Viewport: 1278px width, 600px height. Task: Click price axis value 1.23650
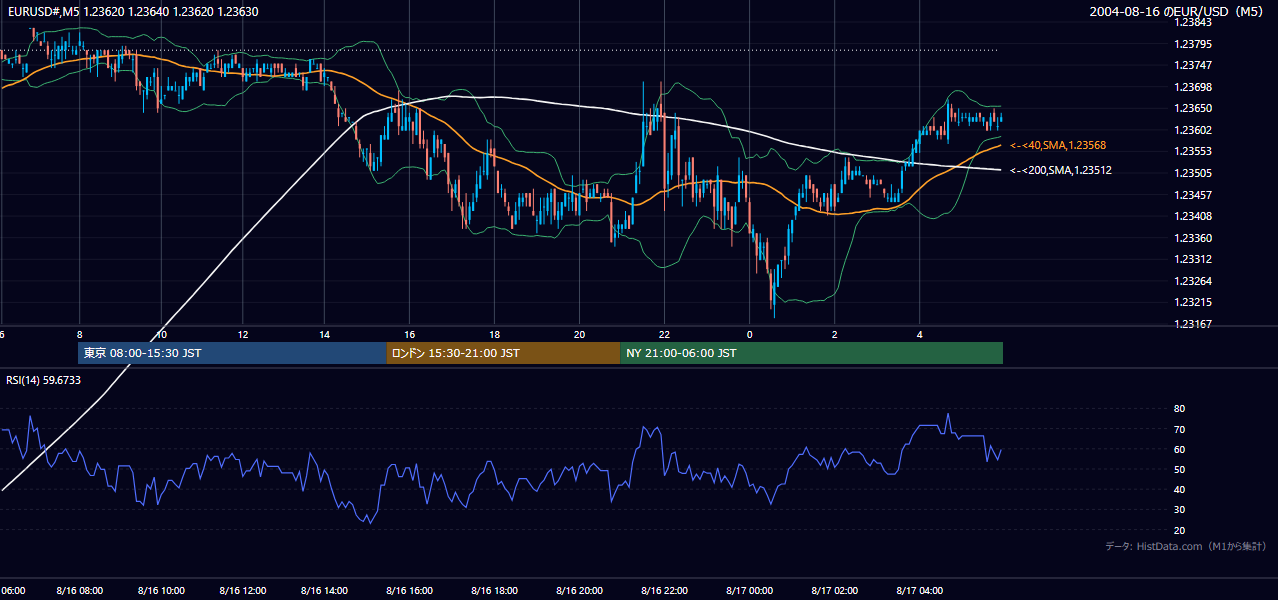pyautogui.click(x=1192, y=108)
